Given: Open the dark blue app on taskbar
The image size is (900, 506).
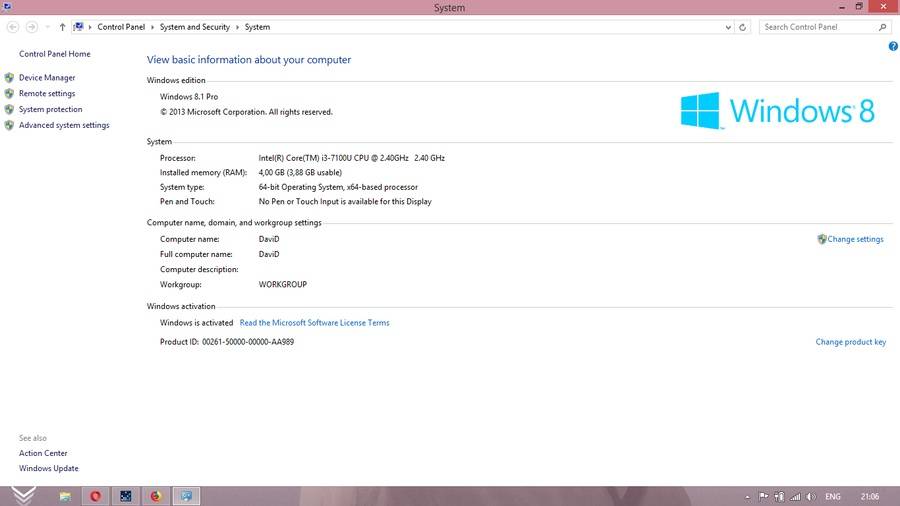Looking at the screenshot, I should [x=125, y=496].
